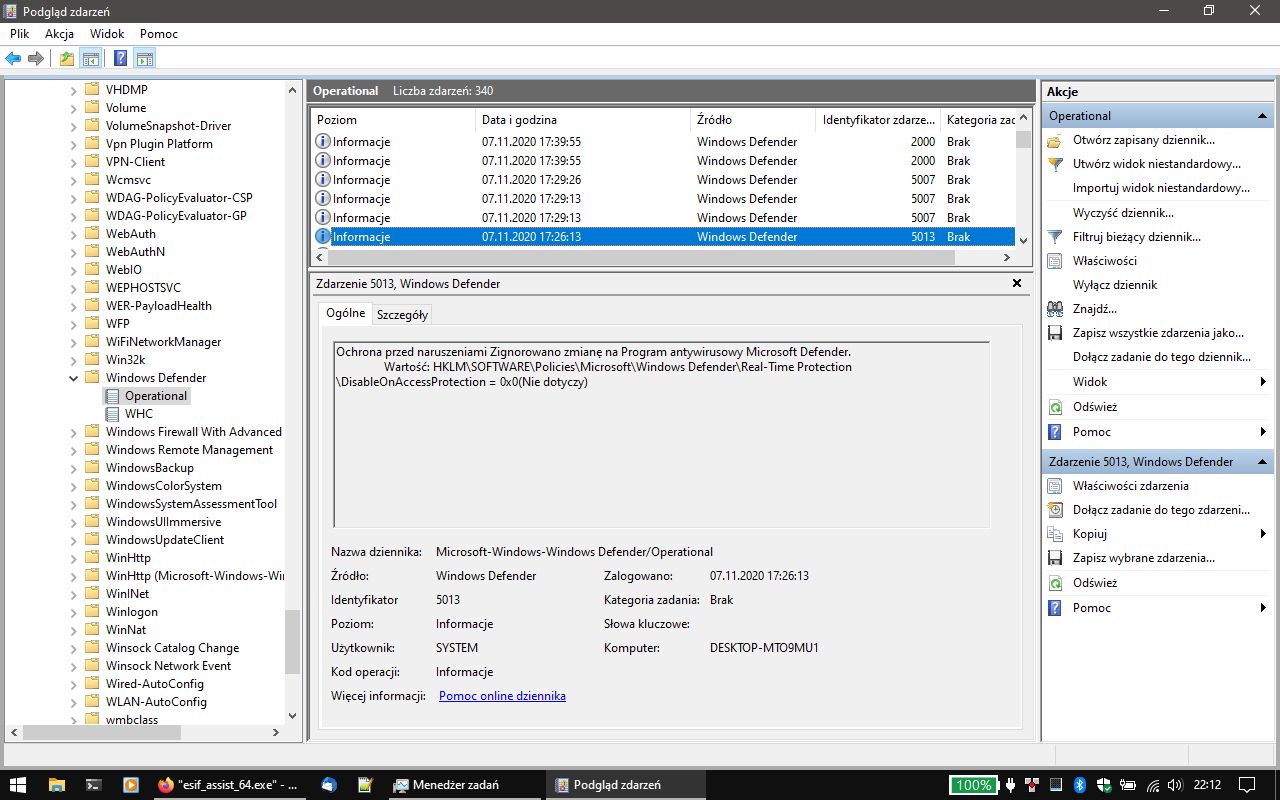This screenshot has width=1280, height=800.
Task: Click the filter icon for Filtruj bieżący dziennik
Action: 1054,237
